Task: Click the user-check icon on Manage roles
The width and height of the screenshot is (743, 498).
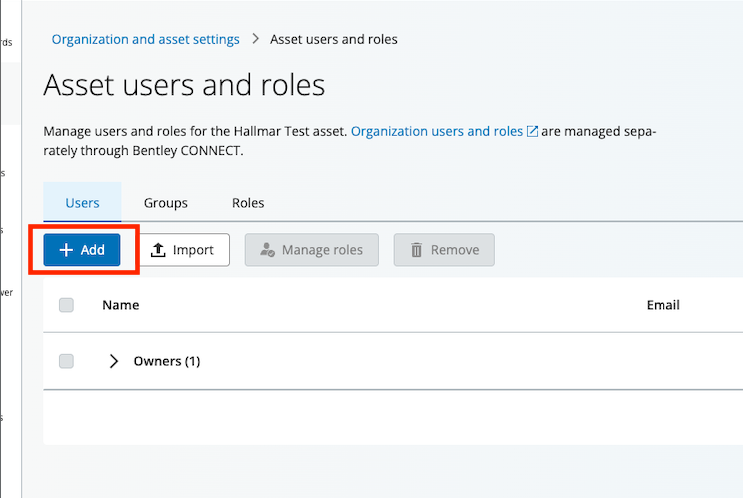Action: click(x=267, y=250)
